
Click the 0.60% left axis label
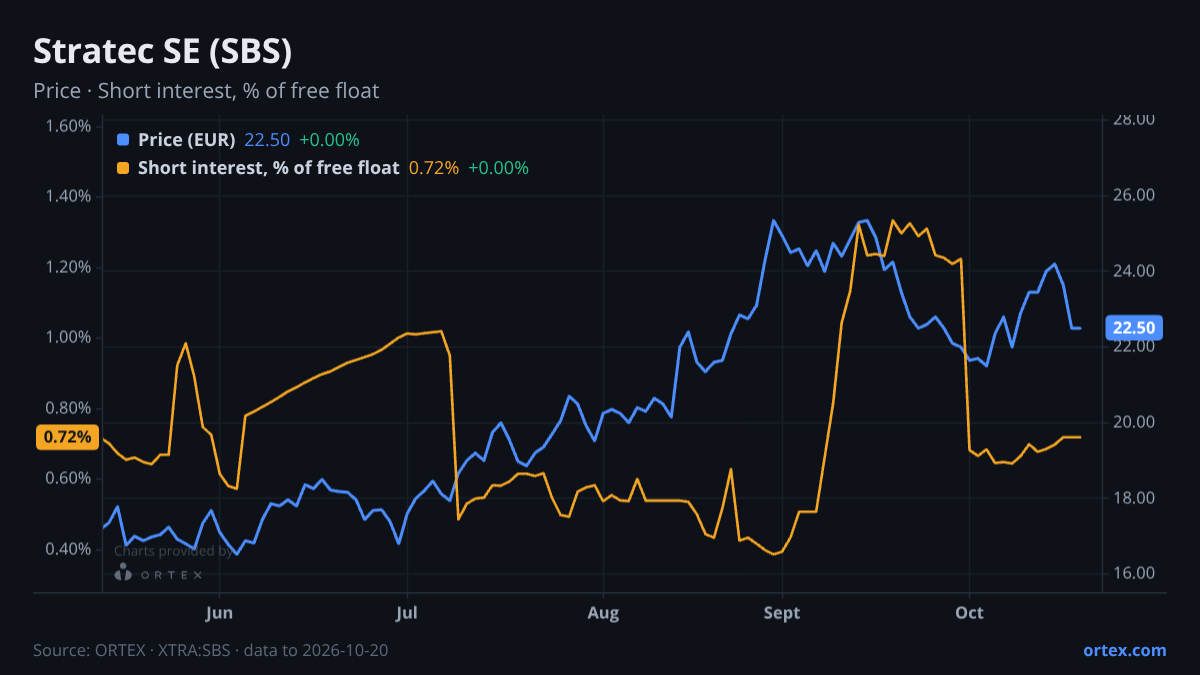(x=68, y=479)
